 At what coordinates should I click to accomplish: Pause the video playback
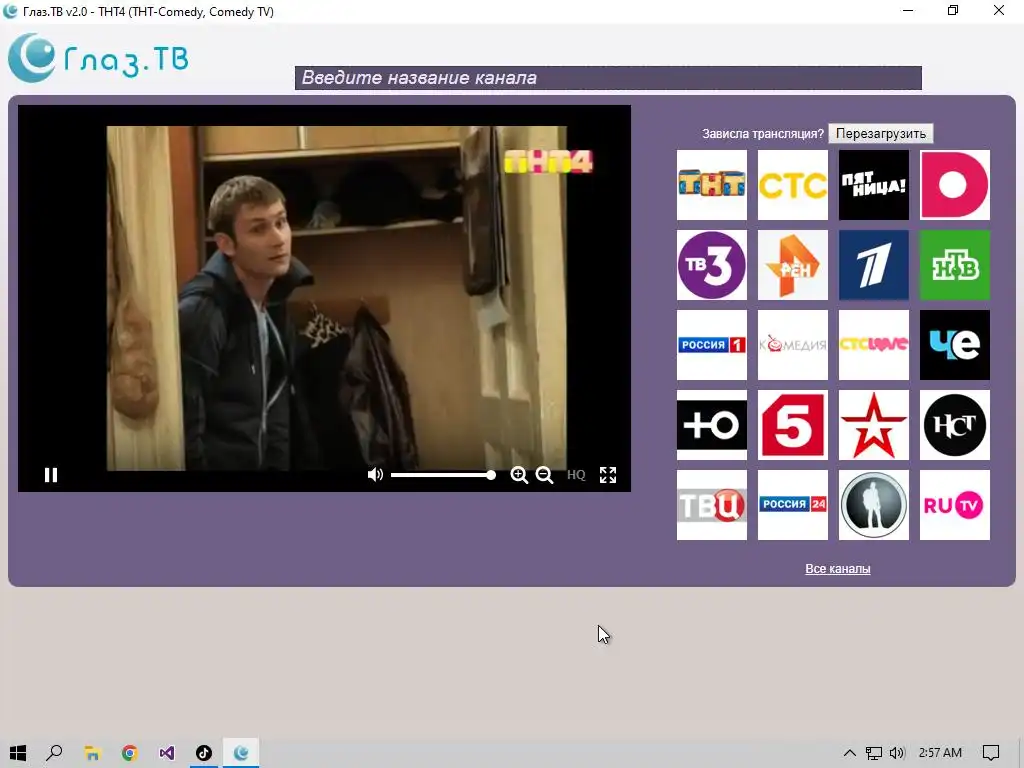pyautogui.click(x=51, y=475)
